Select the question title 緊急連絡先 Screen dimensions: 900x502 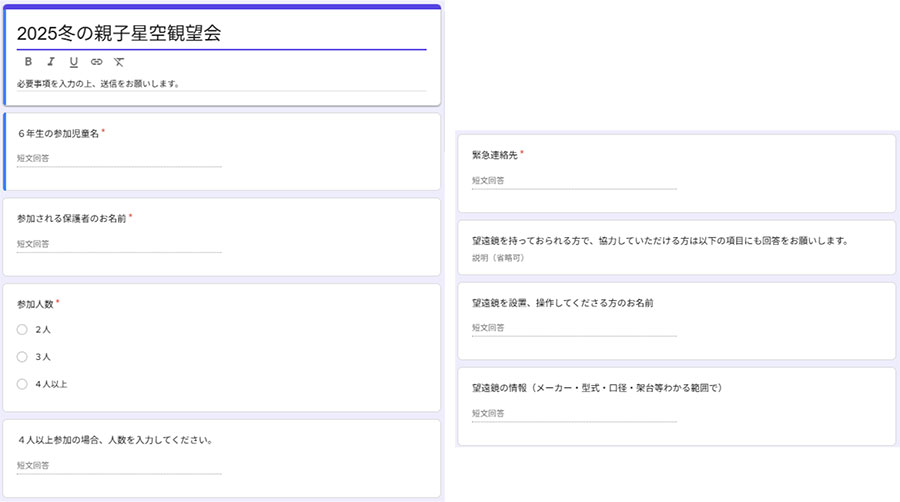coord(495,155)
